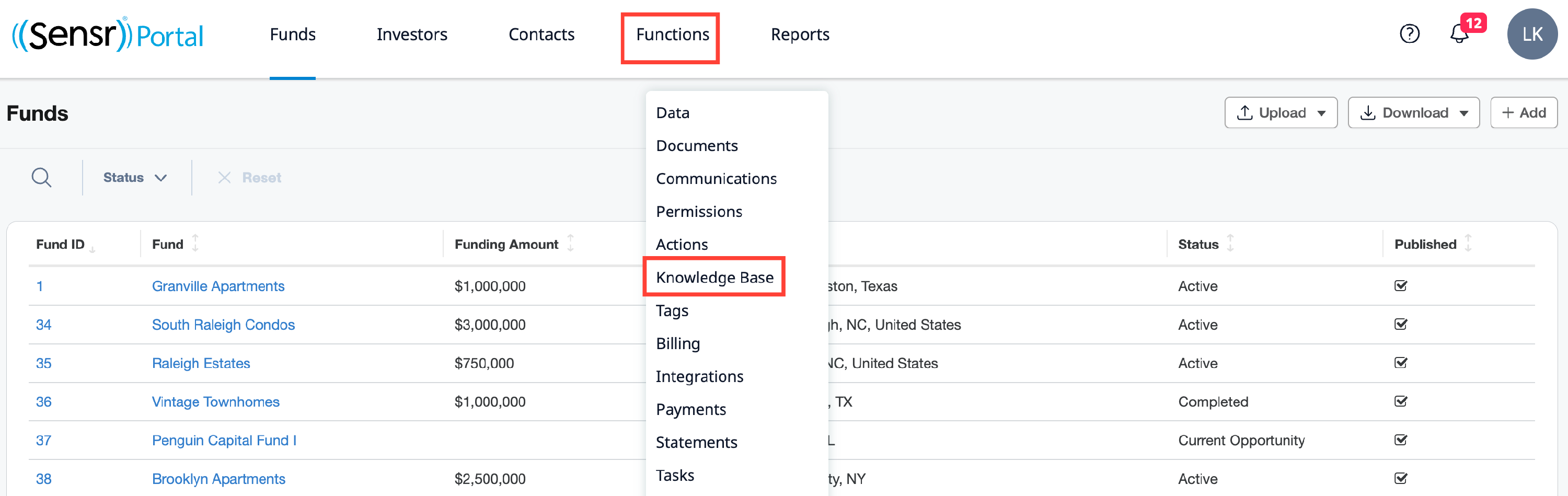Open the LK user avatar menu
This screenshot has height=496, width=1568.
(1531, 34)
